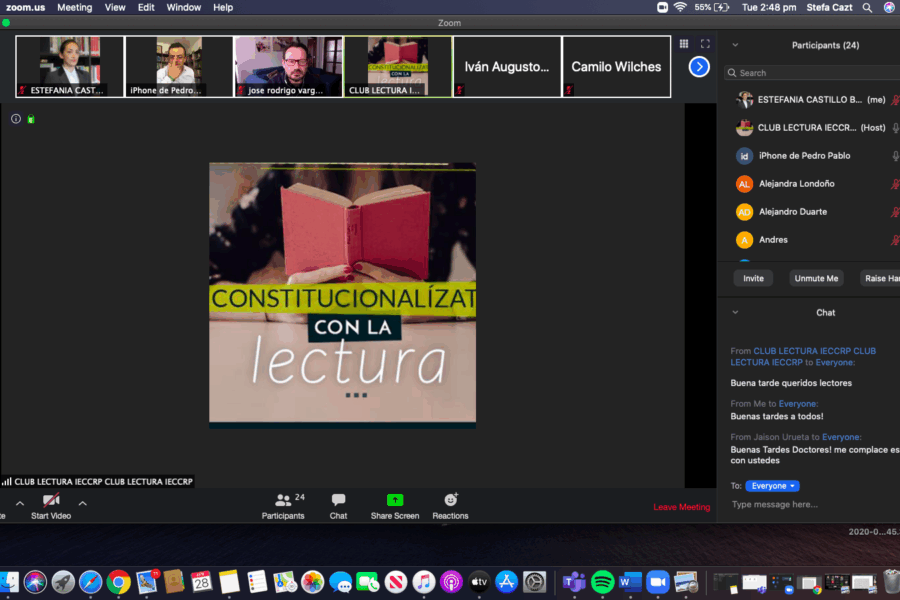The width and height of the screenshot is (900, 600).
Task: Click the Search participants field
Action: (810, 73)
